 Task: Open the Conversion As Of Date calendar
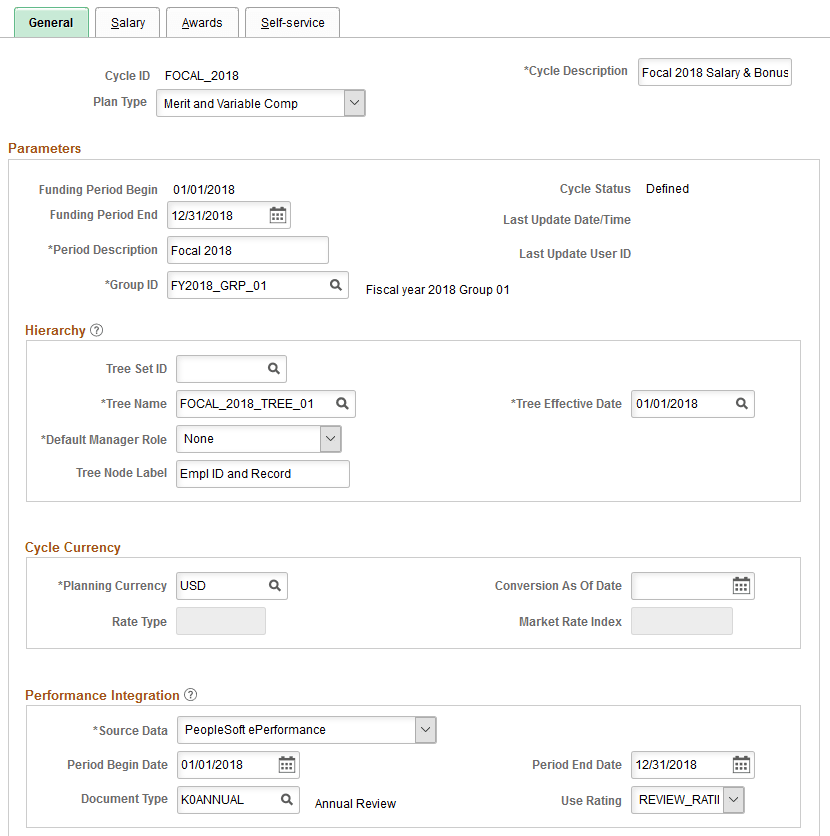[x=741, y=585]
